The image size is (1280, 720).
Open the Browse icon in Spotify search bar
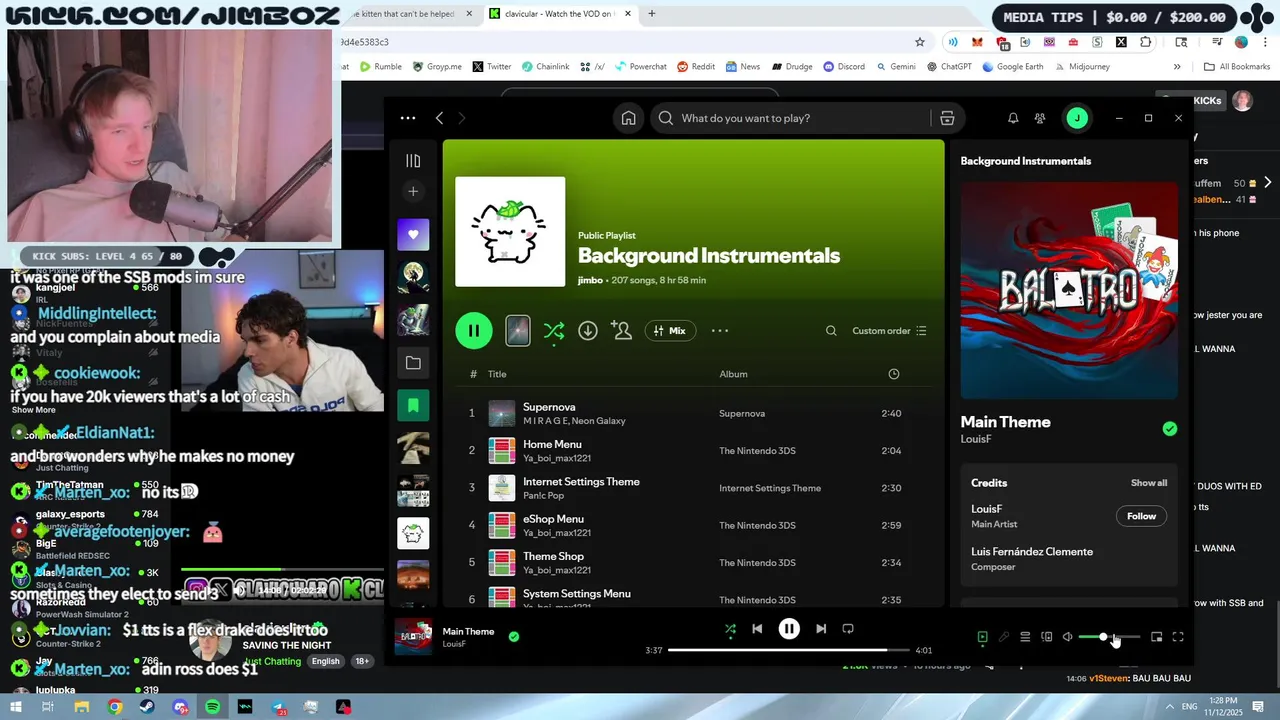(947, 118)
